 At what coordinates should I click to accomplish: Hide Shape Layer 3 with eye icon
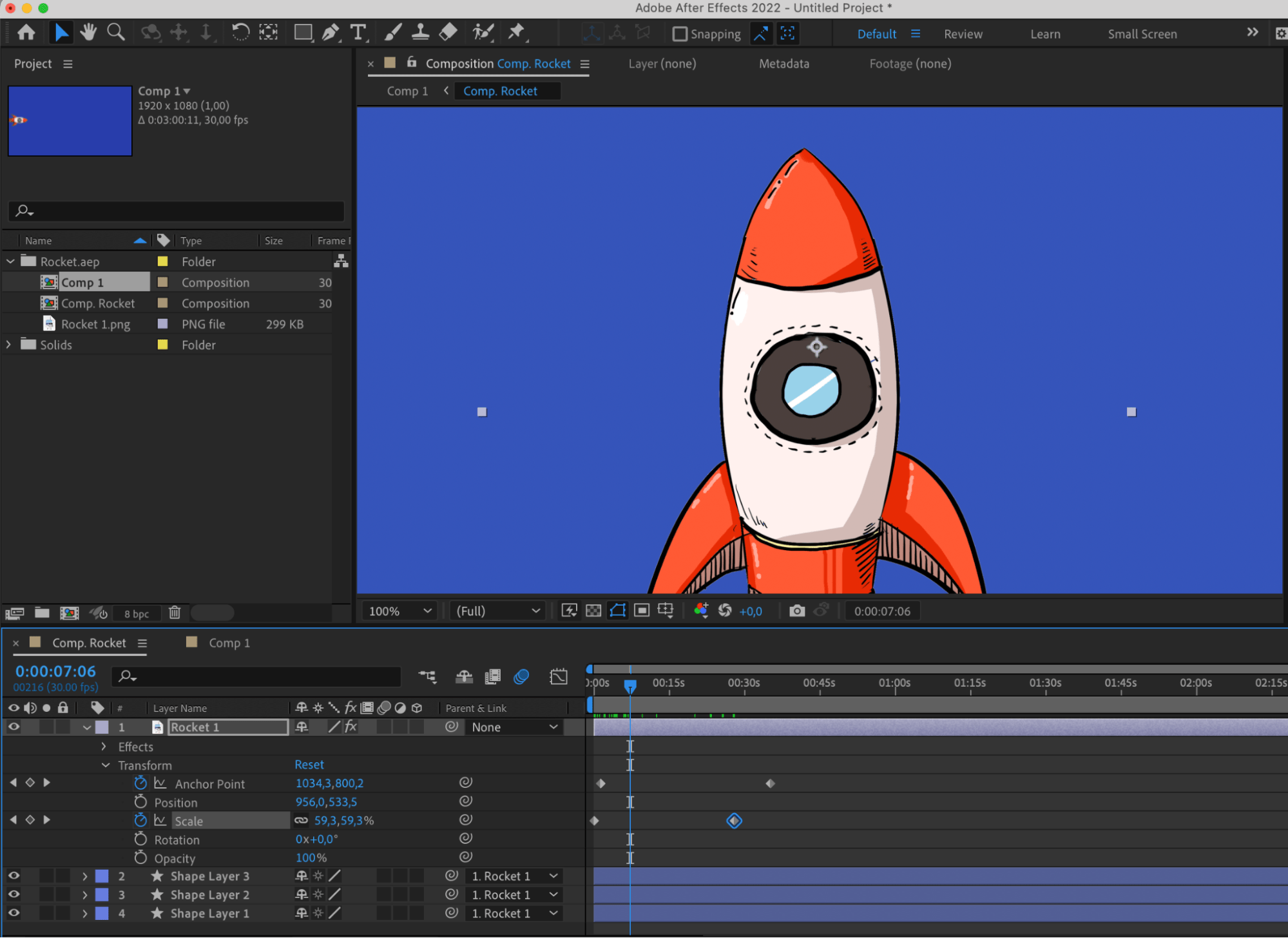pos(14,876)
